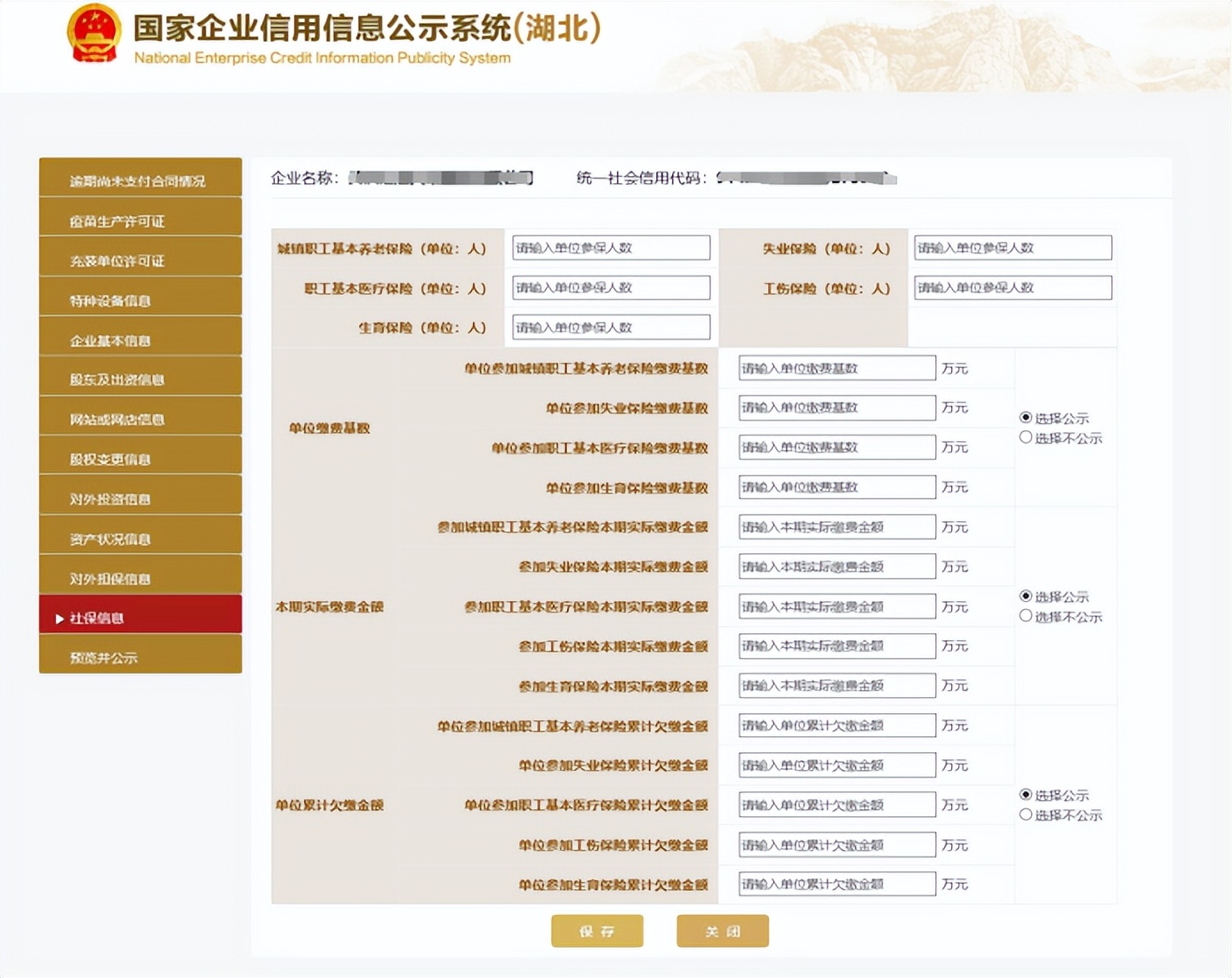
Task: Click the 保存 save button
Action: tap(597, 931)
